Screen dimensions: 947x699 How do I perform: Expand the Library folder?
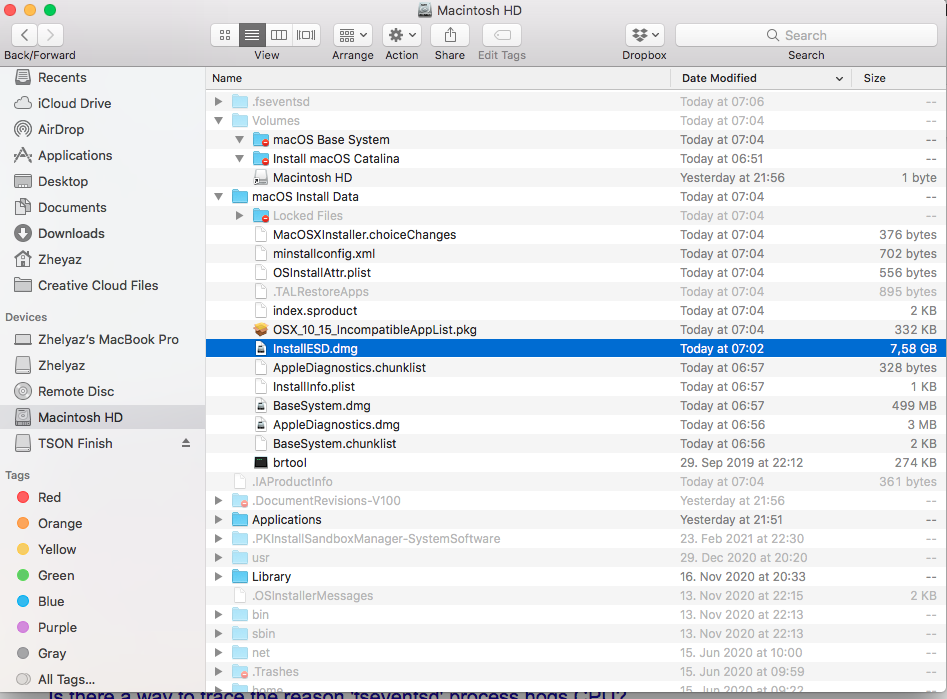point(219,576)
